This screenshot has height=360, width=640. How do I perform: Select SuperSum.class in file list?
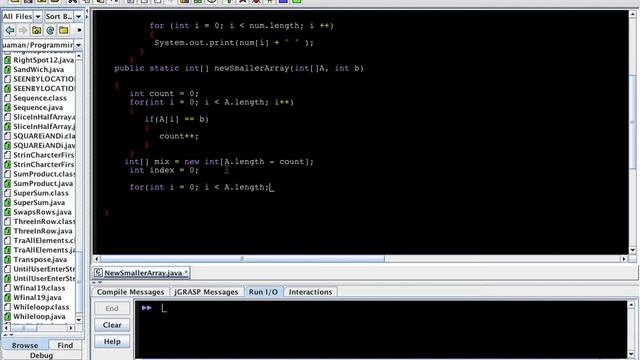41,193
